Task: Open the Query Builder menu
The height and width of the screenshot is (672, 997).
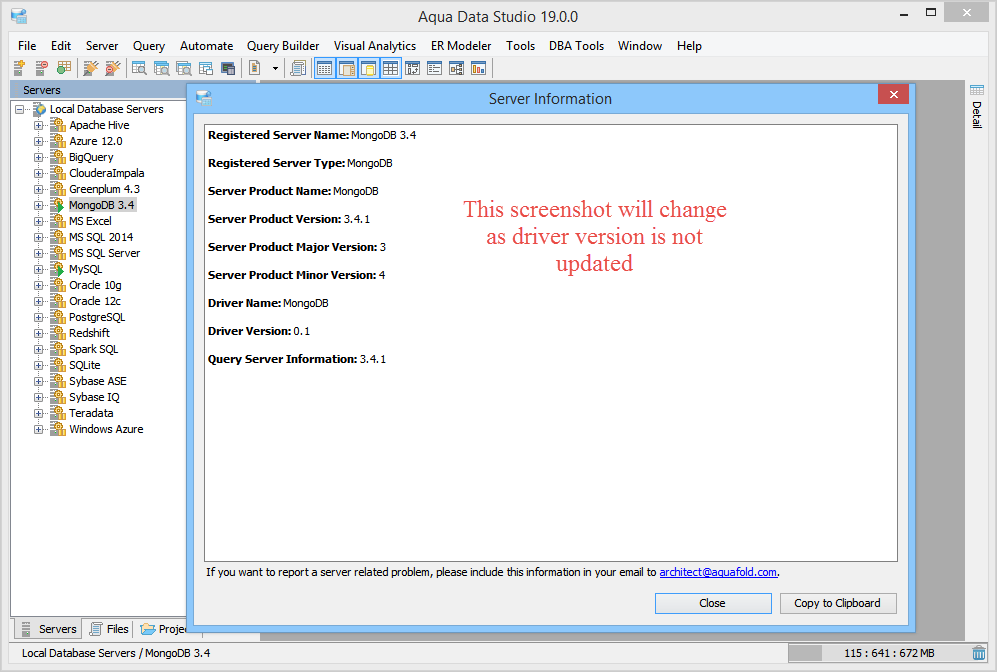Action: [283, 46]
